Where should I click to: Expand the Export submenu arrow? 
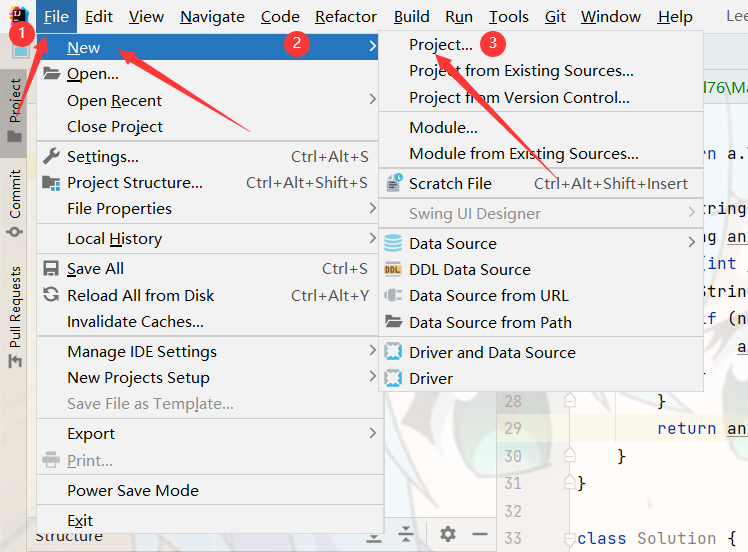[x=372, y=433]
